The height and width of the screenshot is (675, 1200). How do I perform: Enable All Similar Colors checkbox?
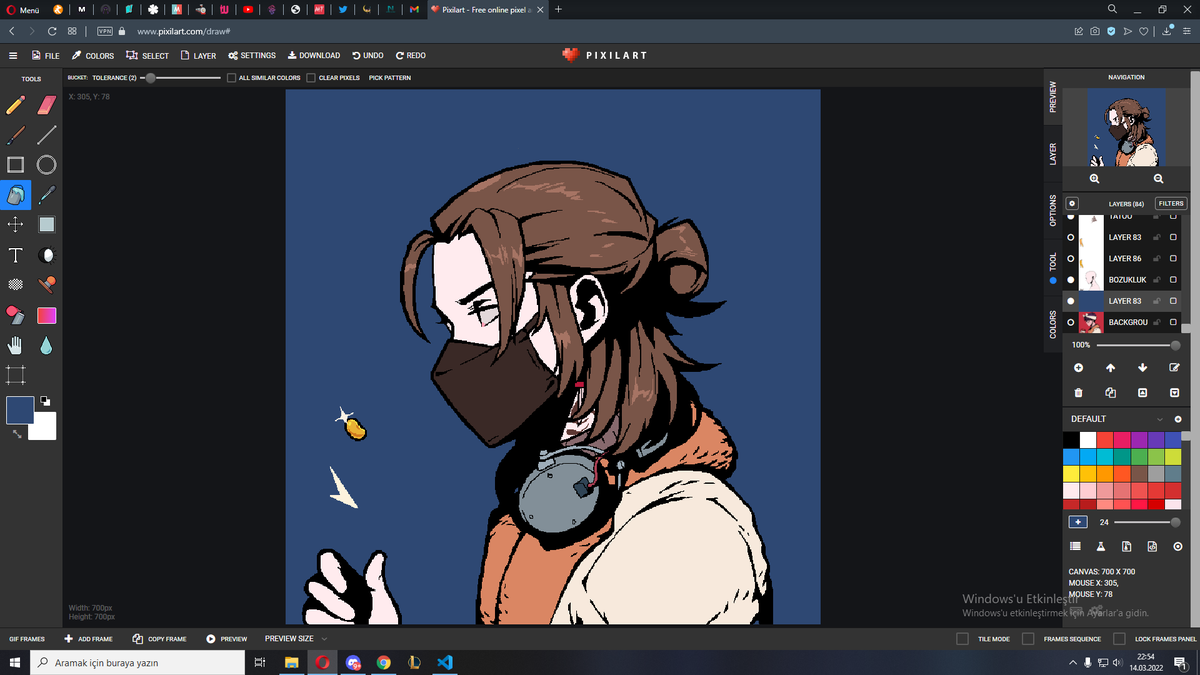[231, 77]
